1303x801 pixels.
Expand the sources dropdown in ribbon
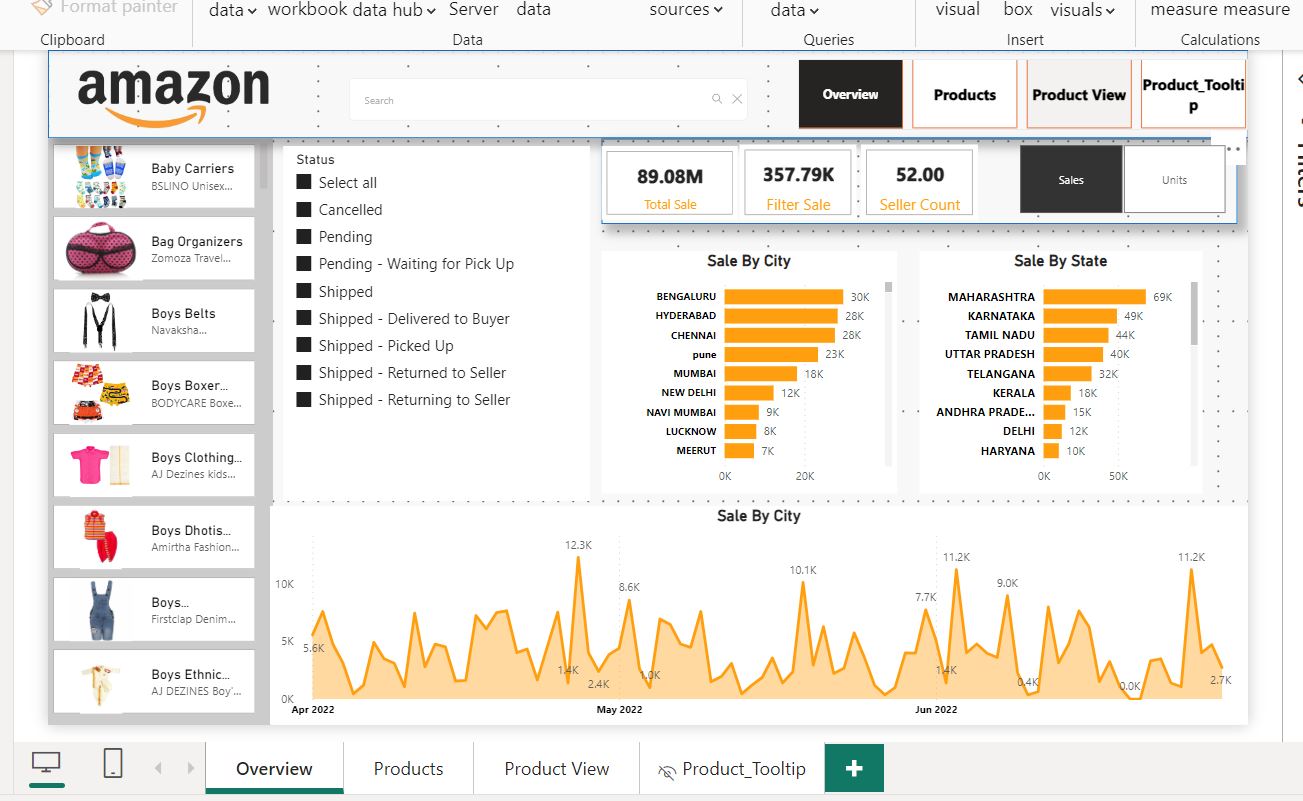pyautogui.click(x=686, y=10)
